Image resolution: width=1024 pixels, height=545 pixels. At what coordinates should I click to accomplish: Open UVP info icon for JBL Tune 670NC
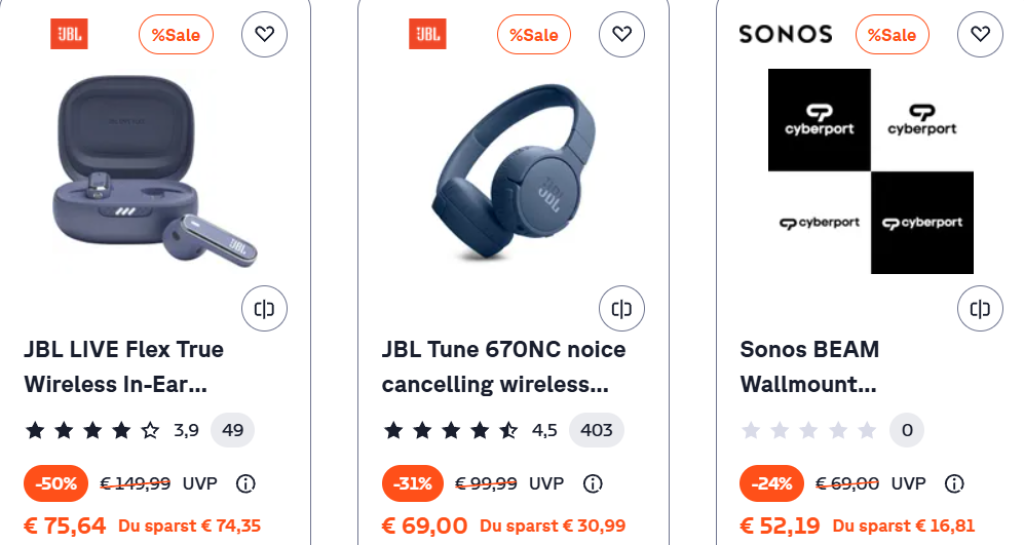click(592, 484)
